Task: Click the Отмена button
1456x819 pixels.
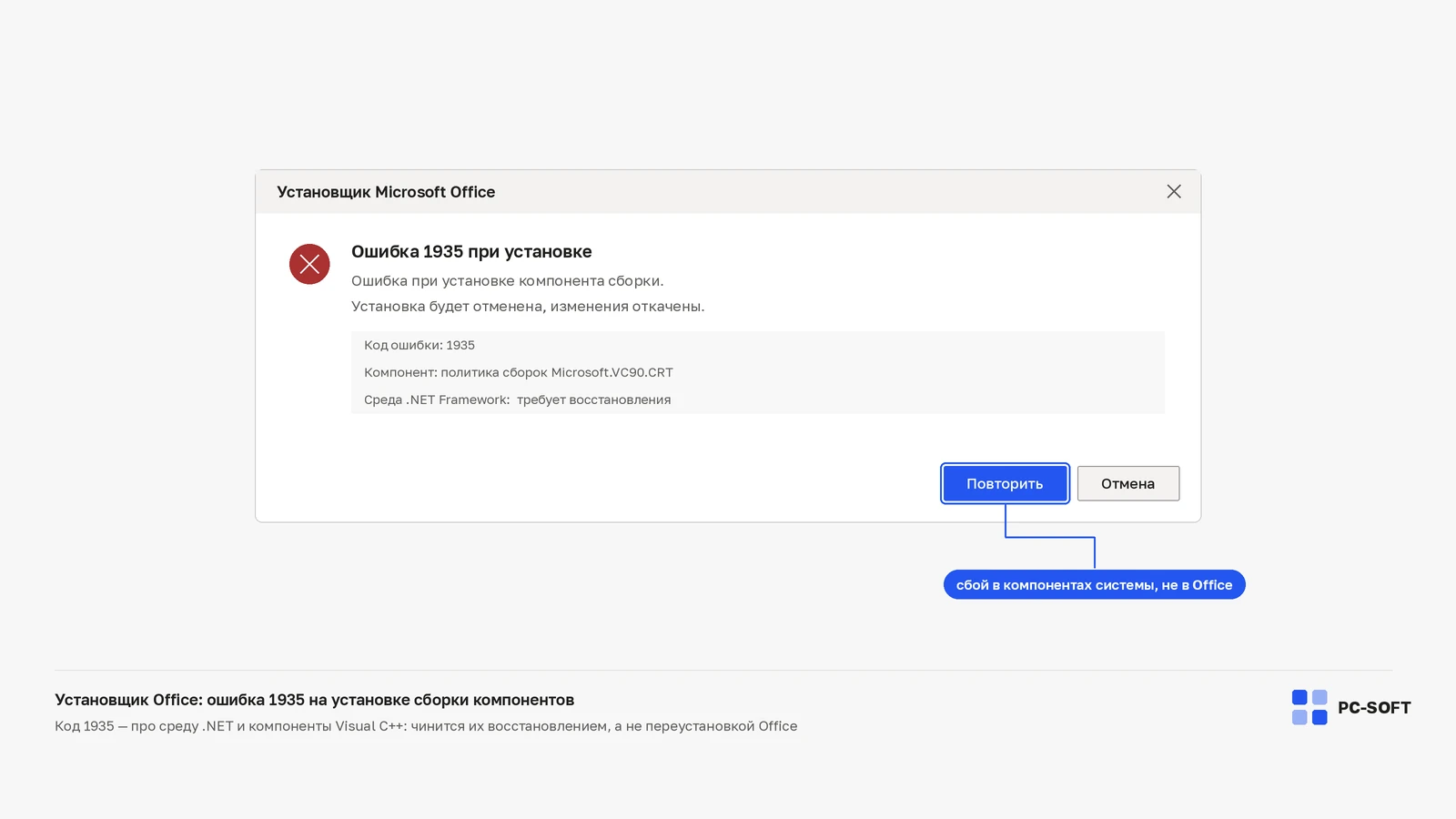Action: coord(1128,483)
